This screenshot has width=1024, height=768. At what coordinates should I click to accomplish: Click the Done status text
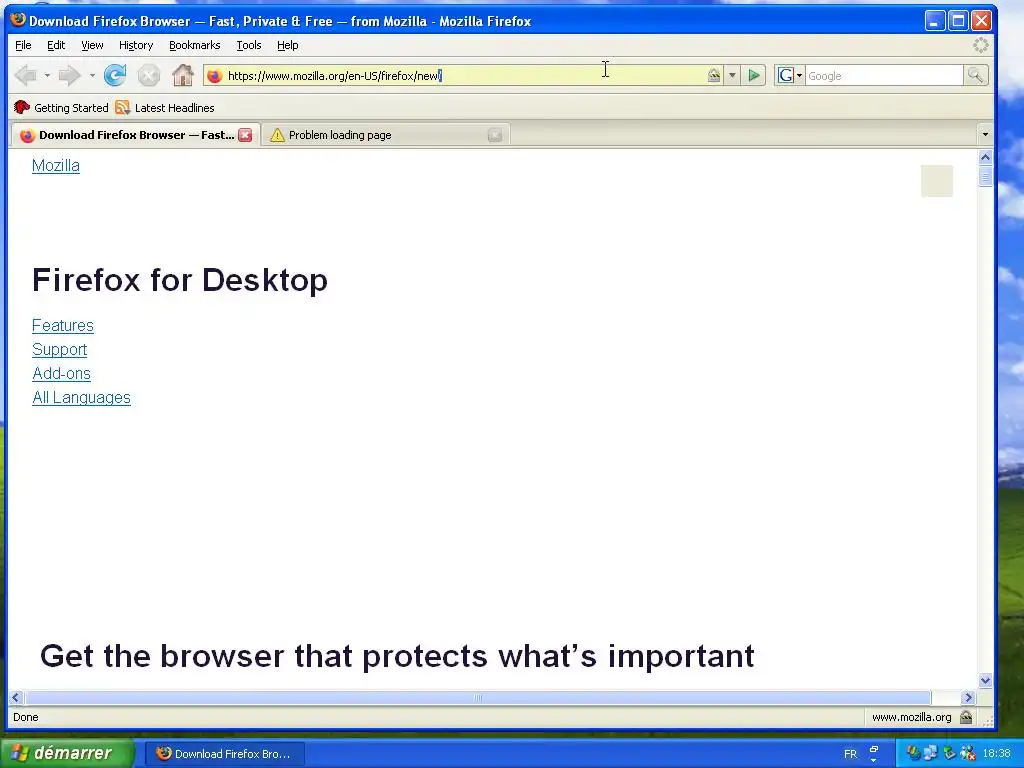click(26, 717)
